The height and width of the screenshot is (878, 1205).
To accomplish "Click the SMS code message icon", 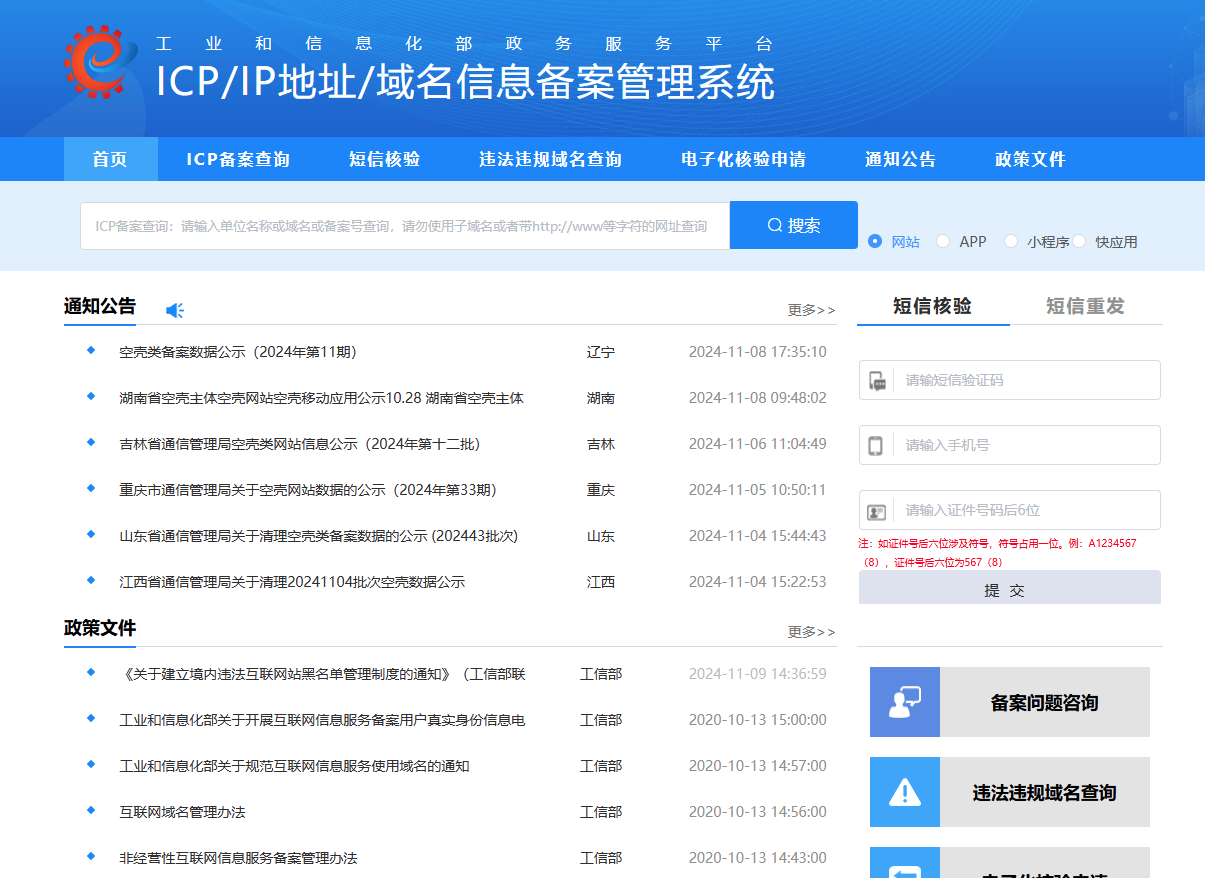I will (877, 380).
